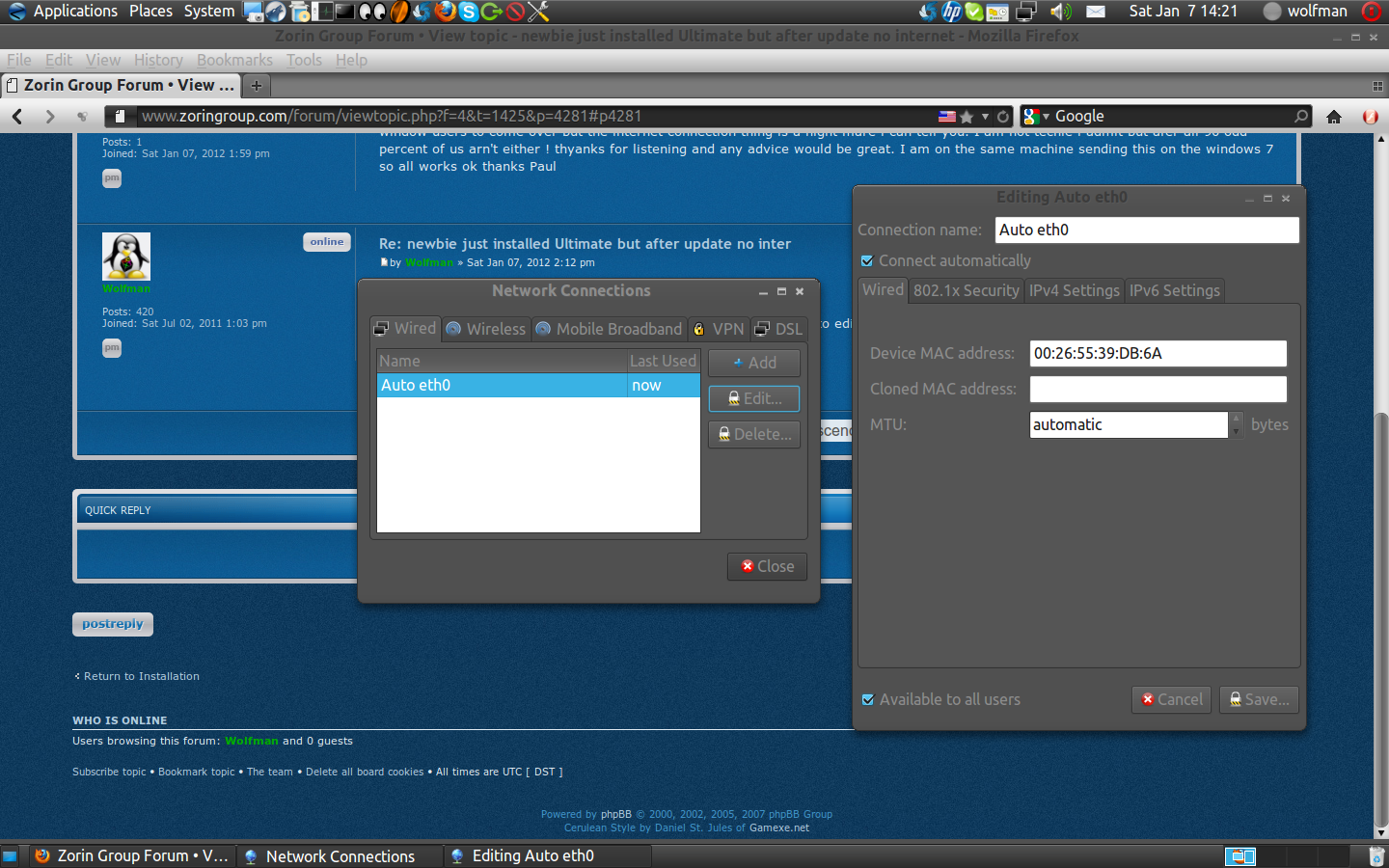Screen dimensions: 1389x868
Task: Launch the terminal from top panel
Action: click(x=345, y=12)
